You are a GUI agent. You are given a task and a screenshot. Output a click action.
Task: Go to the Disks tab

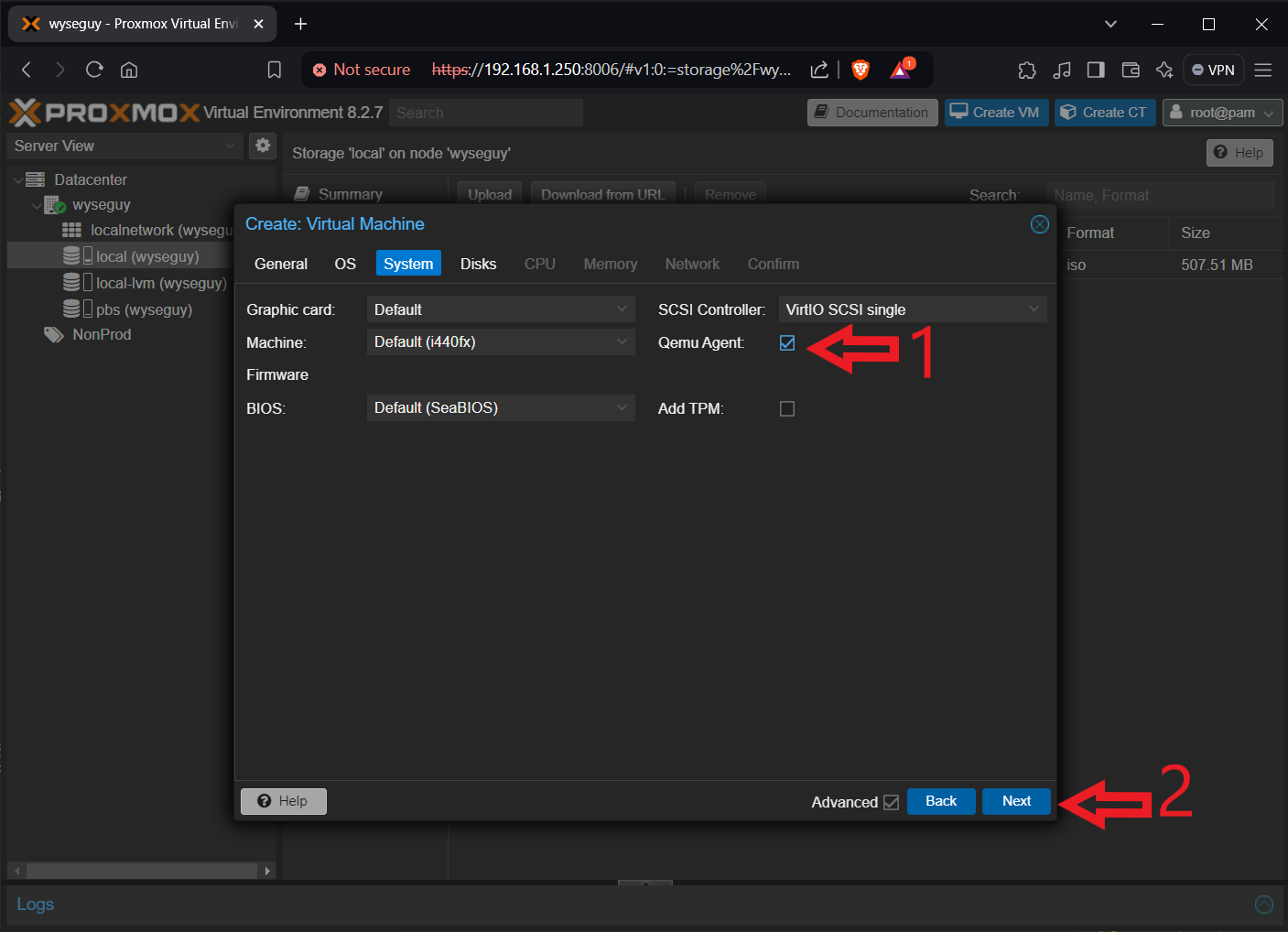478,264
